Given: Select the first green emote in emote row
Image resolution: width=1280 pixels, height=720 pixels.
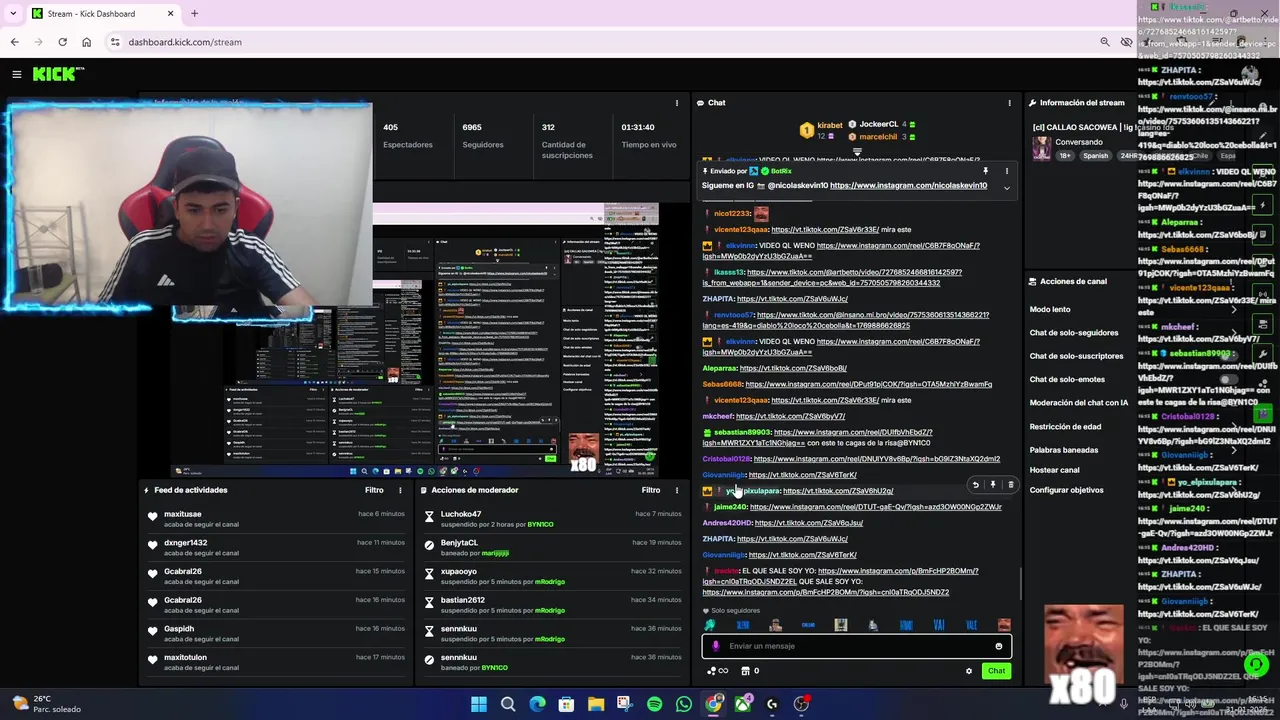Looking at the screenshot, I should pos(709,625).
